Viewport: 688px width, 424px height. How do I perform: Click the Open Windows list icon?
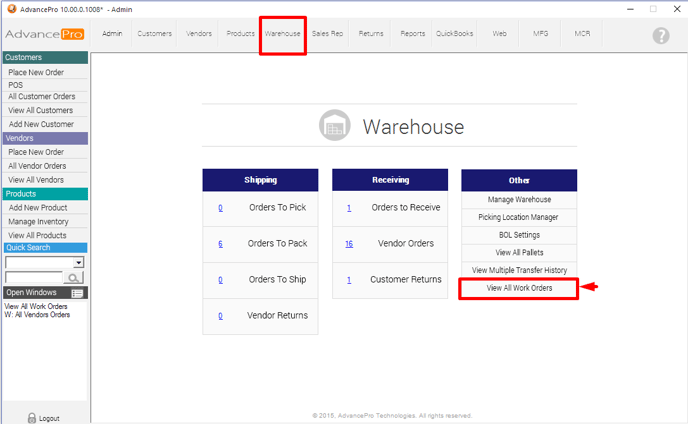click(x=78, y=293)
